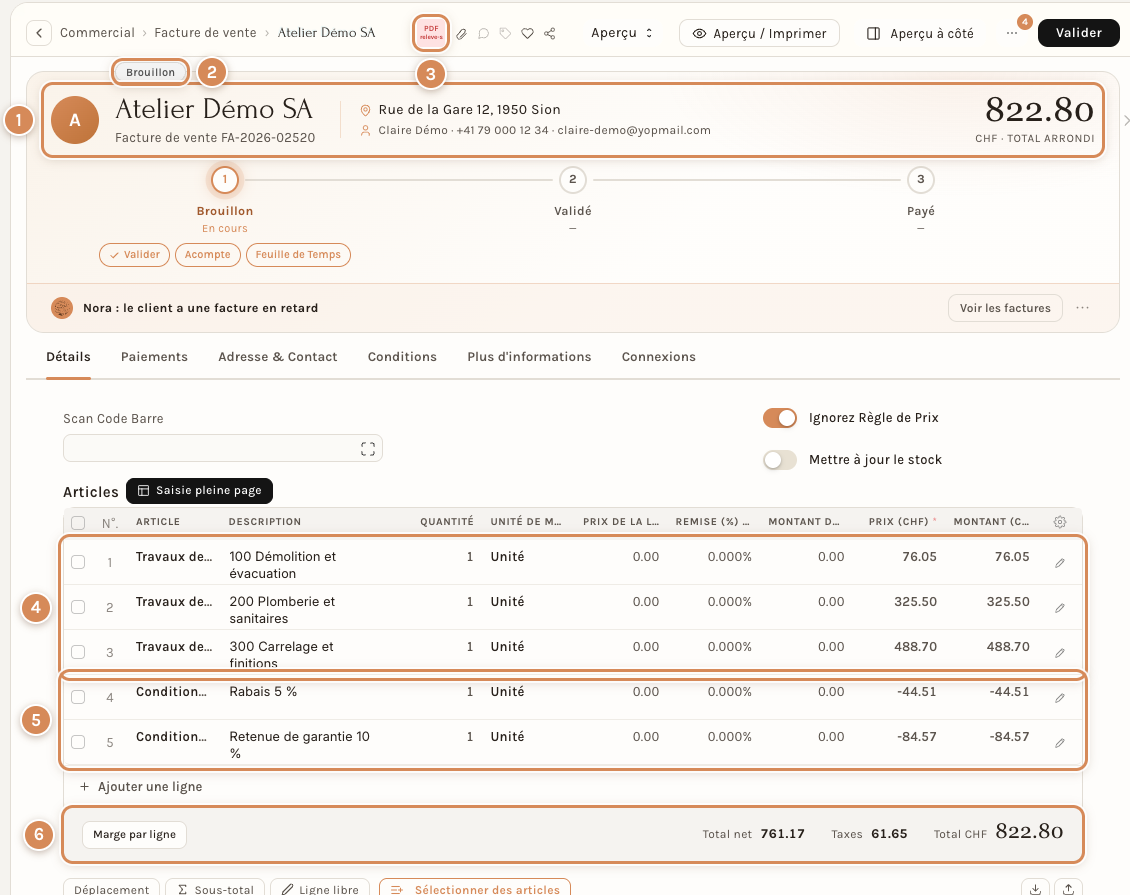Image resolution: width=1130 pixels, height=895 pixels.
Task: Navigate to the Commercial breadcrumb
Action: pos(97,32)
